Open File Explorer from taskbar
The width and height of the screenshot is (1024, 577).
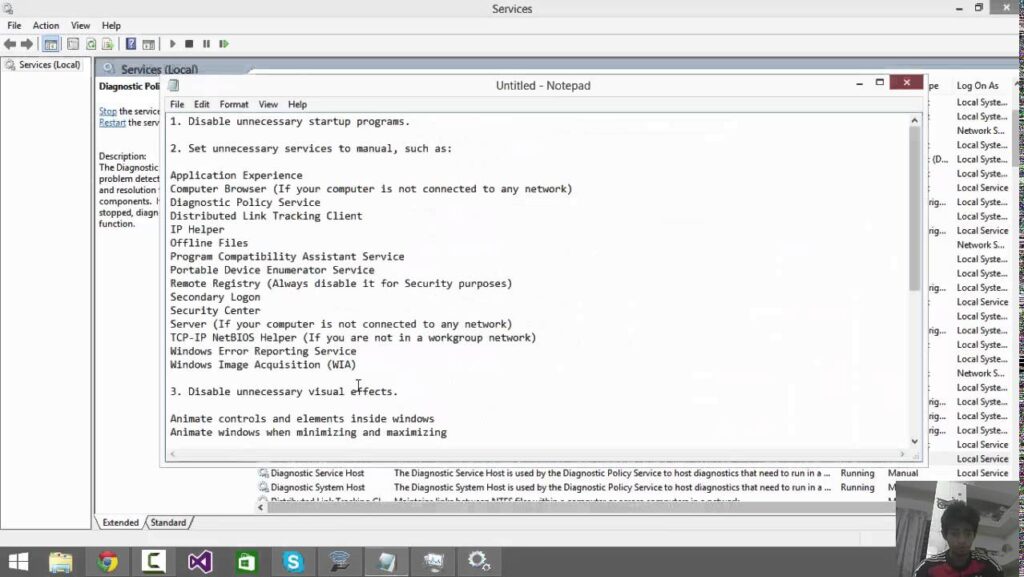[61, 561]
